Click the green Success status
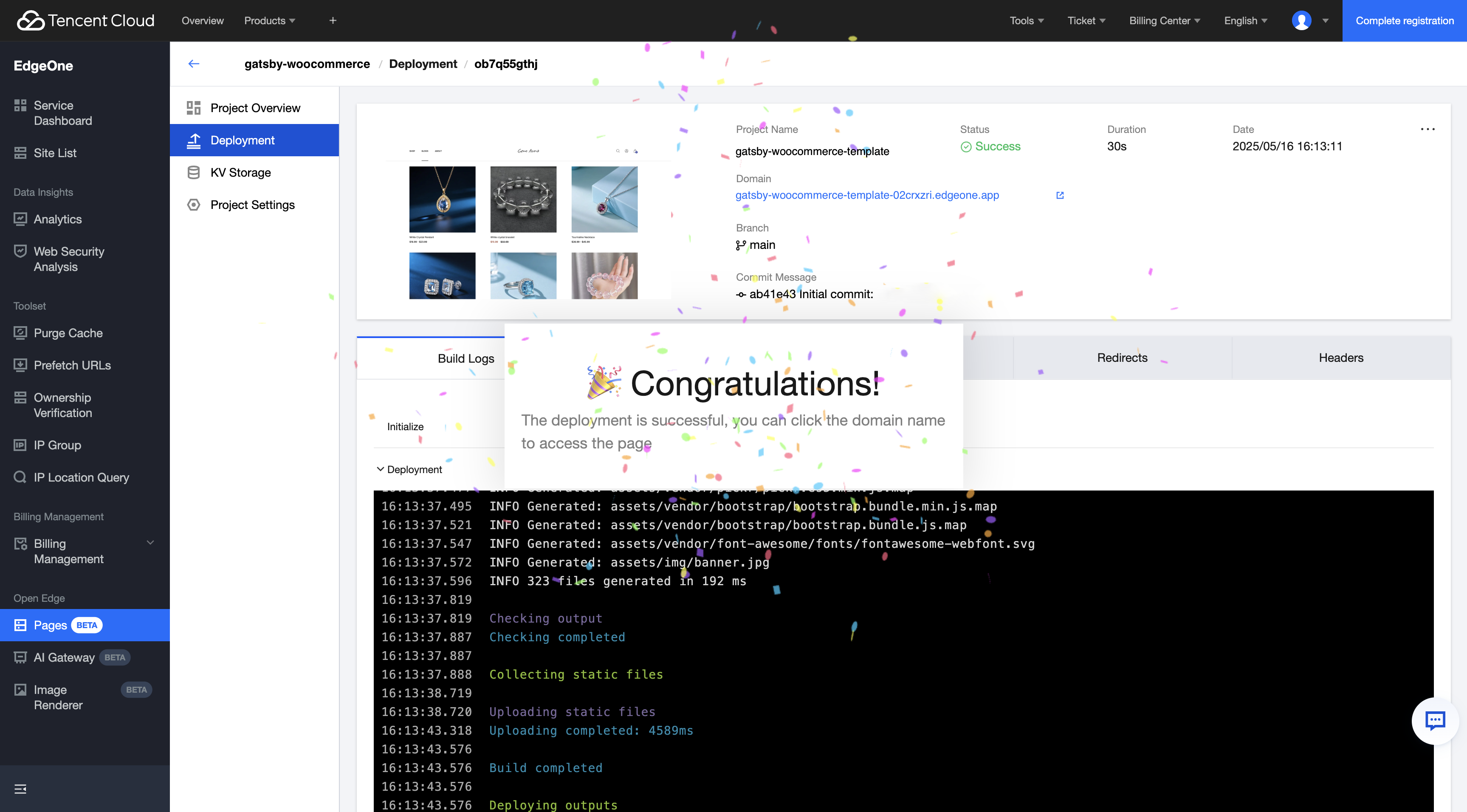 pyautogui.click(x=990, y=147)
